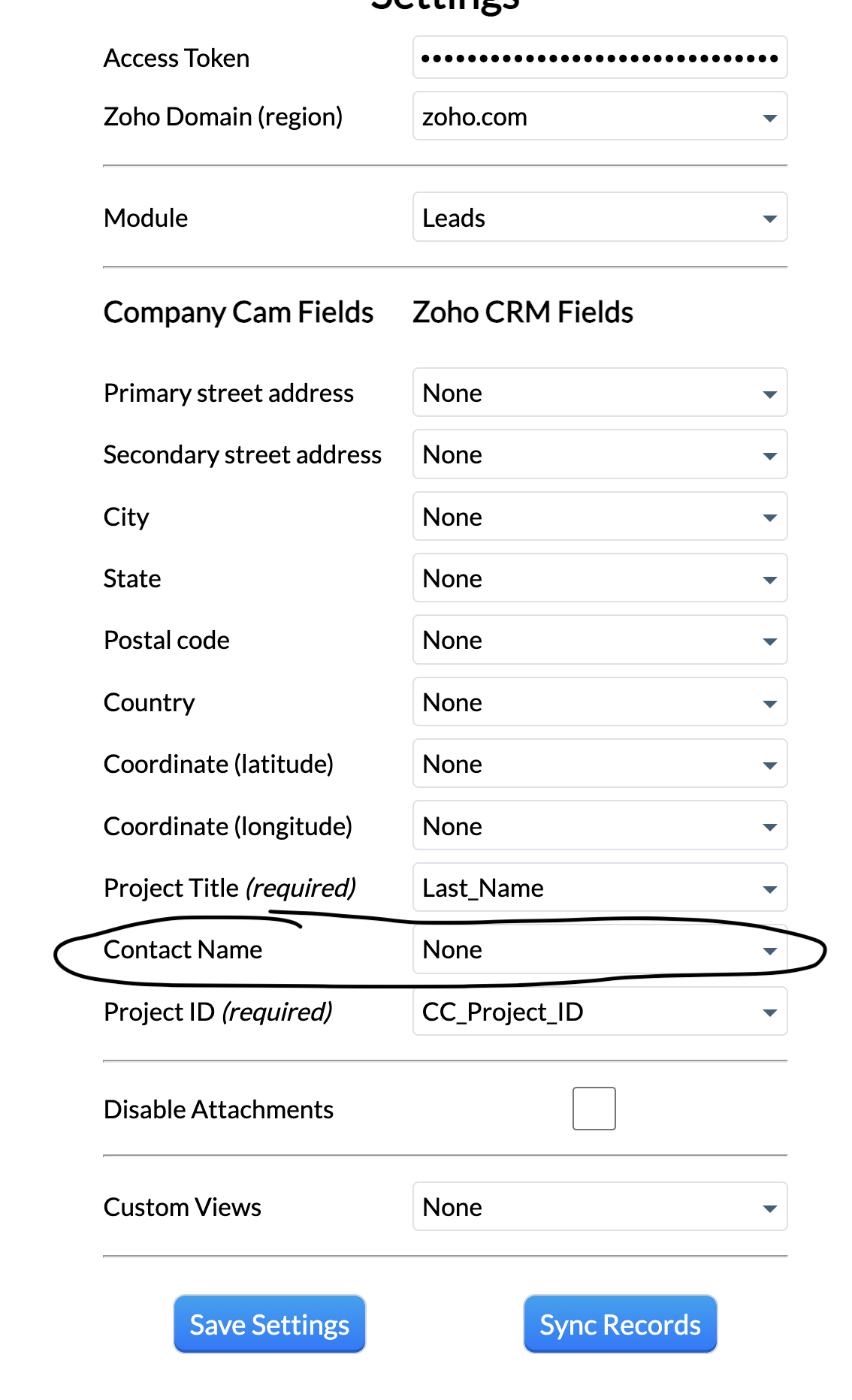This screenshot has height=1400, width=852.
Task: Click the Save Settings button
Action: point(270,1324)
